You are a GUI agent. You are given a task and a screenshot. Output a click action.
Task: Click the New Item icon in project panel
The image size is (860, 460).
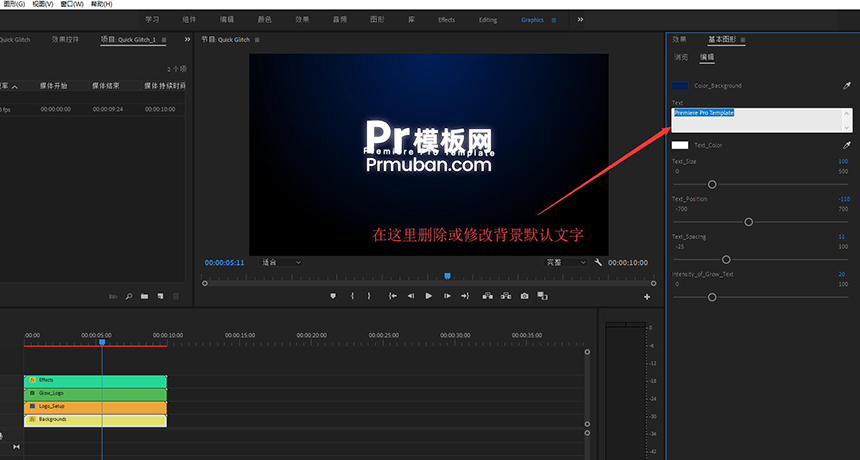coord(160,297)
